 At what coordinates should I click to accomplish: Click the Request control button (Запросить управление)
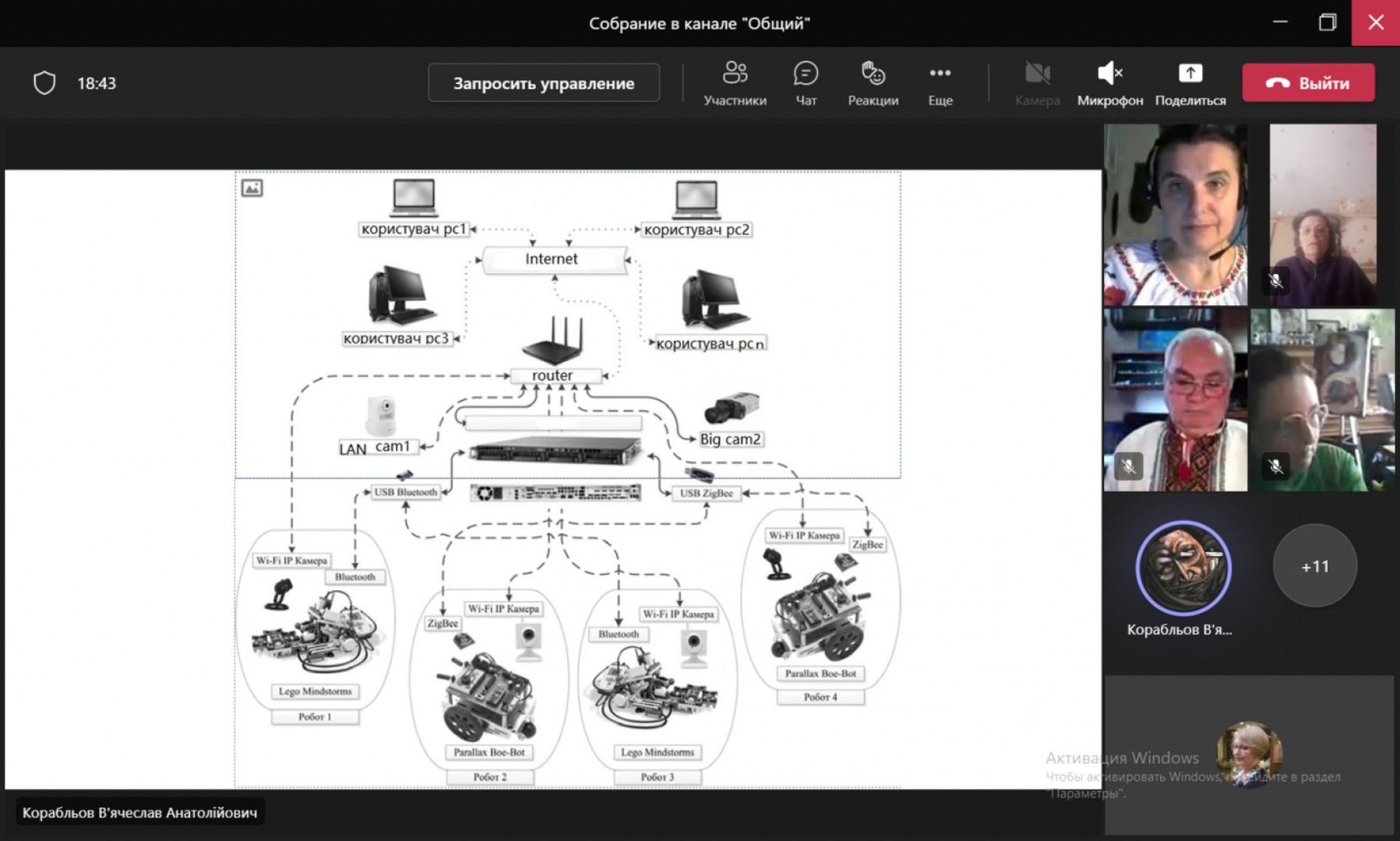click(x=544, y=83)
